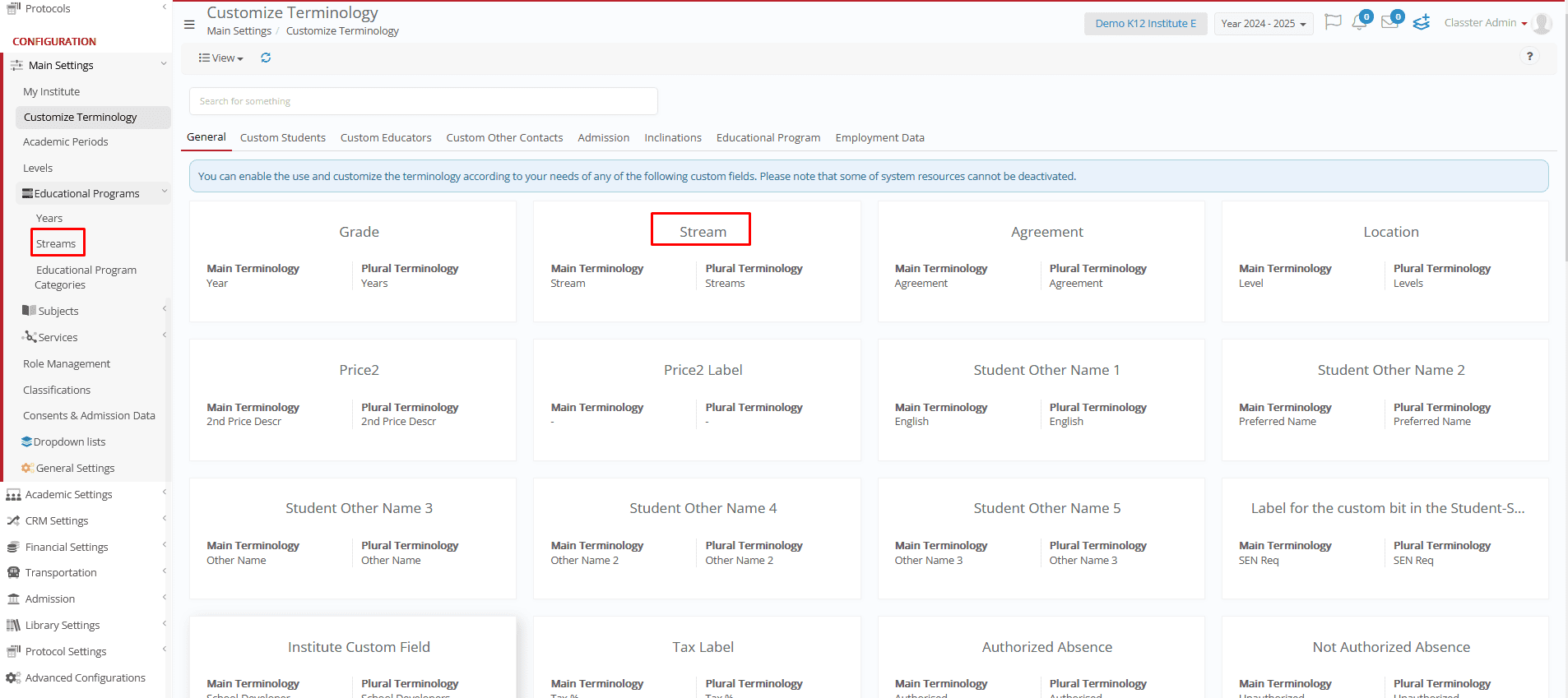Open the Agreement terminology card
1568x698 pixels.
tap(1041, 261)
